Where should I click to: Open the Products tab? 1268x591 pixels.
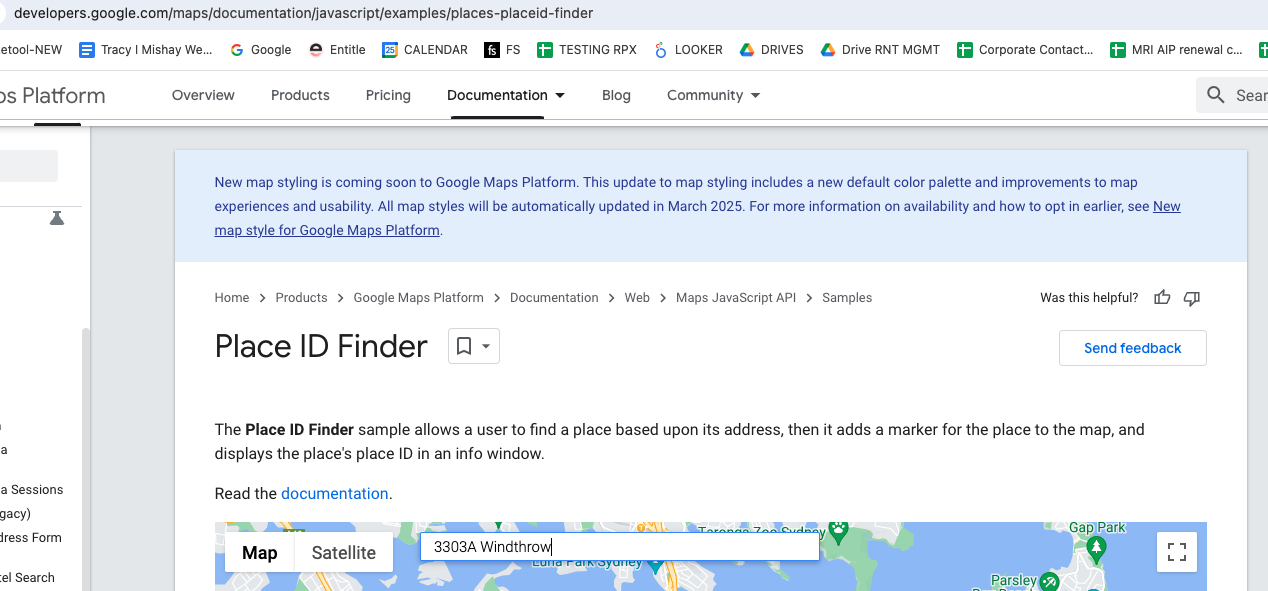[300, 95]
